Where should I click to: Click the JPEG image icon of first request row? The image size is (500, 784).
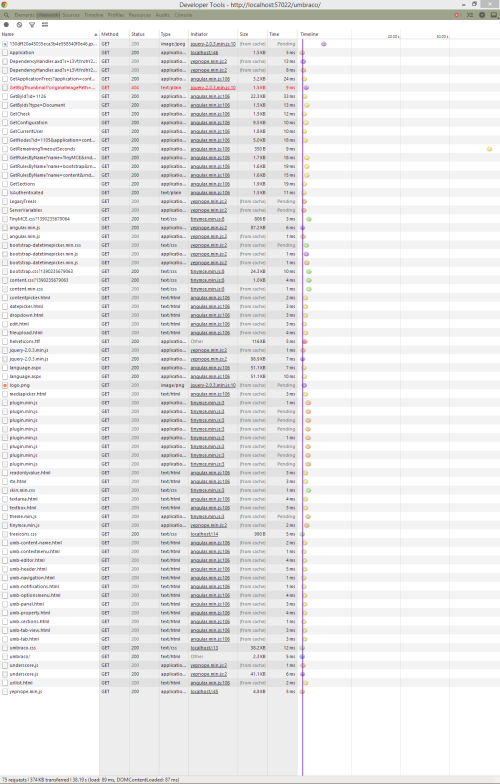[5, 44]
